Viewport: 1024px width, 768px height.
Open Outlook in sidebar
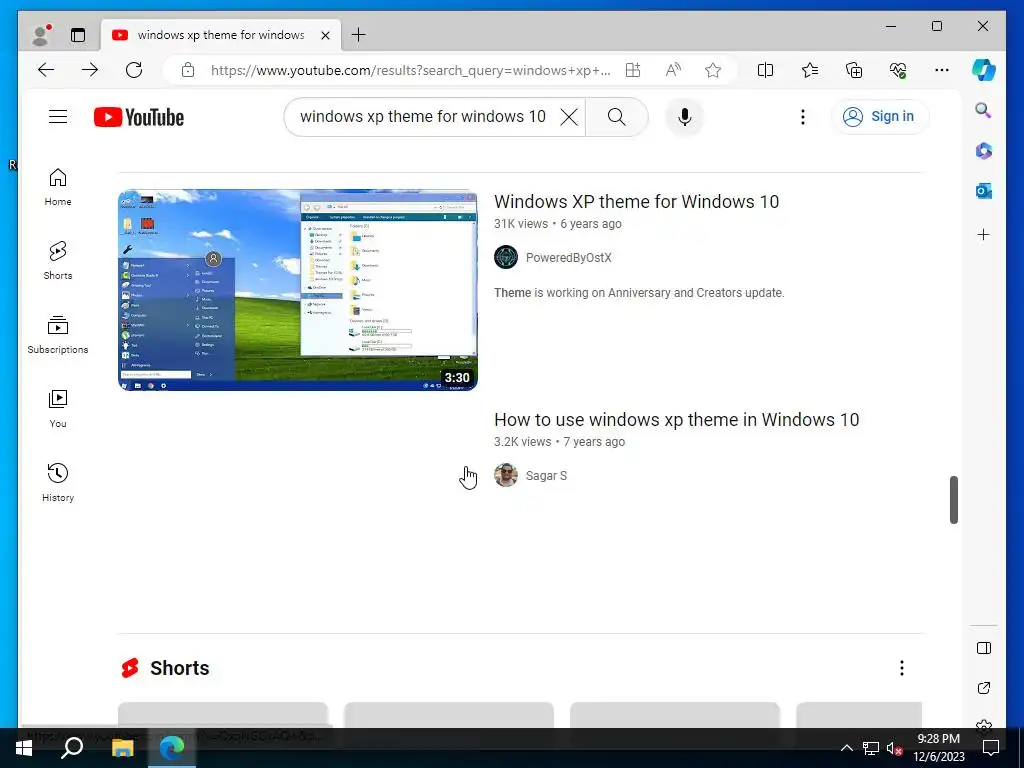pyautogui.click(x=984, y=191)
